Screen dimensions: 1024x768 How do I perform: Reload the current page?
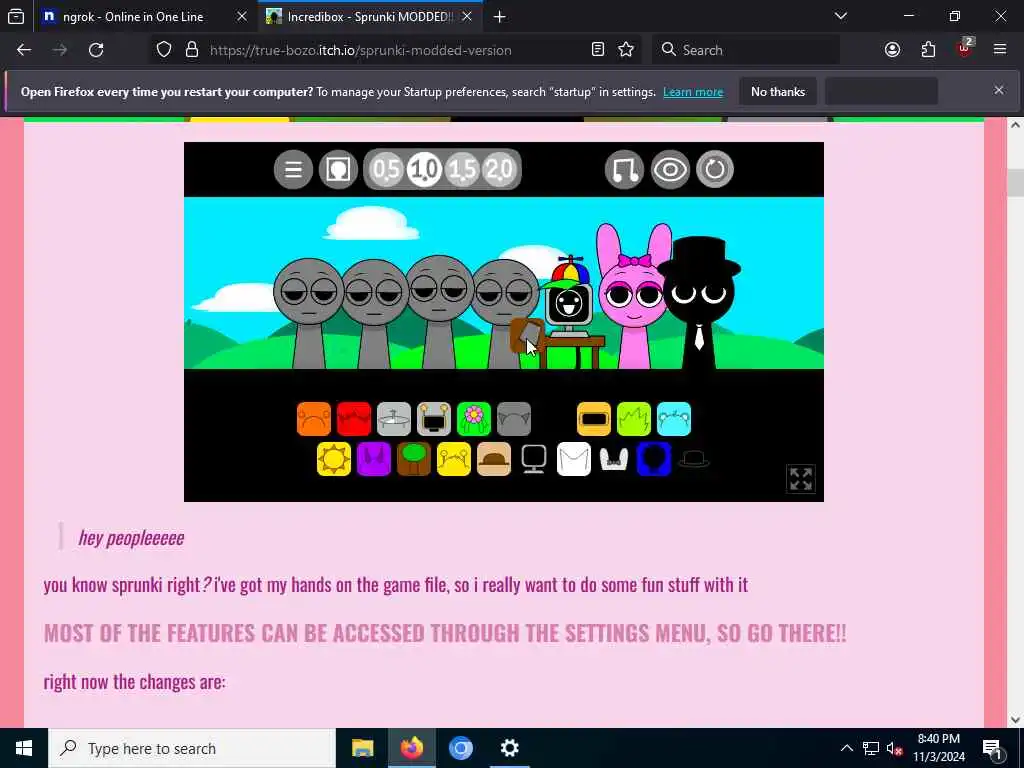coord(96,50)
